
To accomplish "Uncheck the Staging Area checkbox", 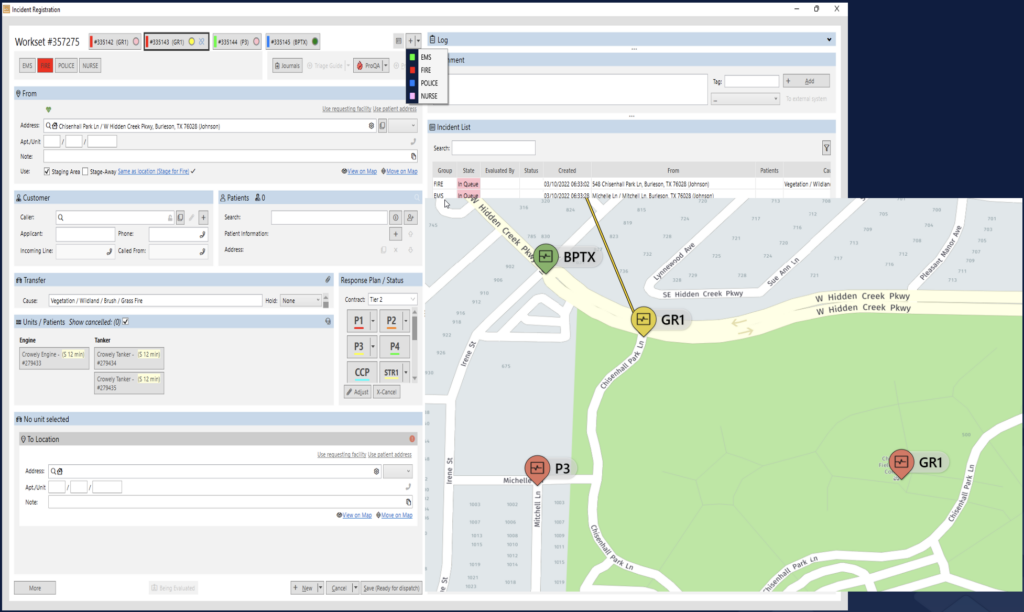I will 47,170.
